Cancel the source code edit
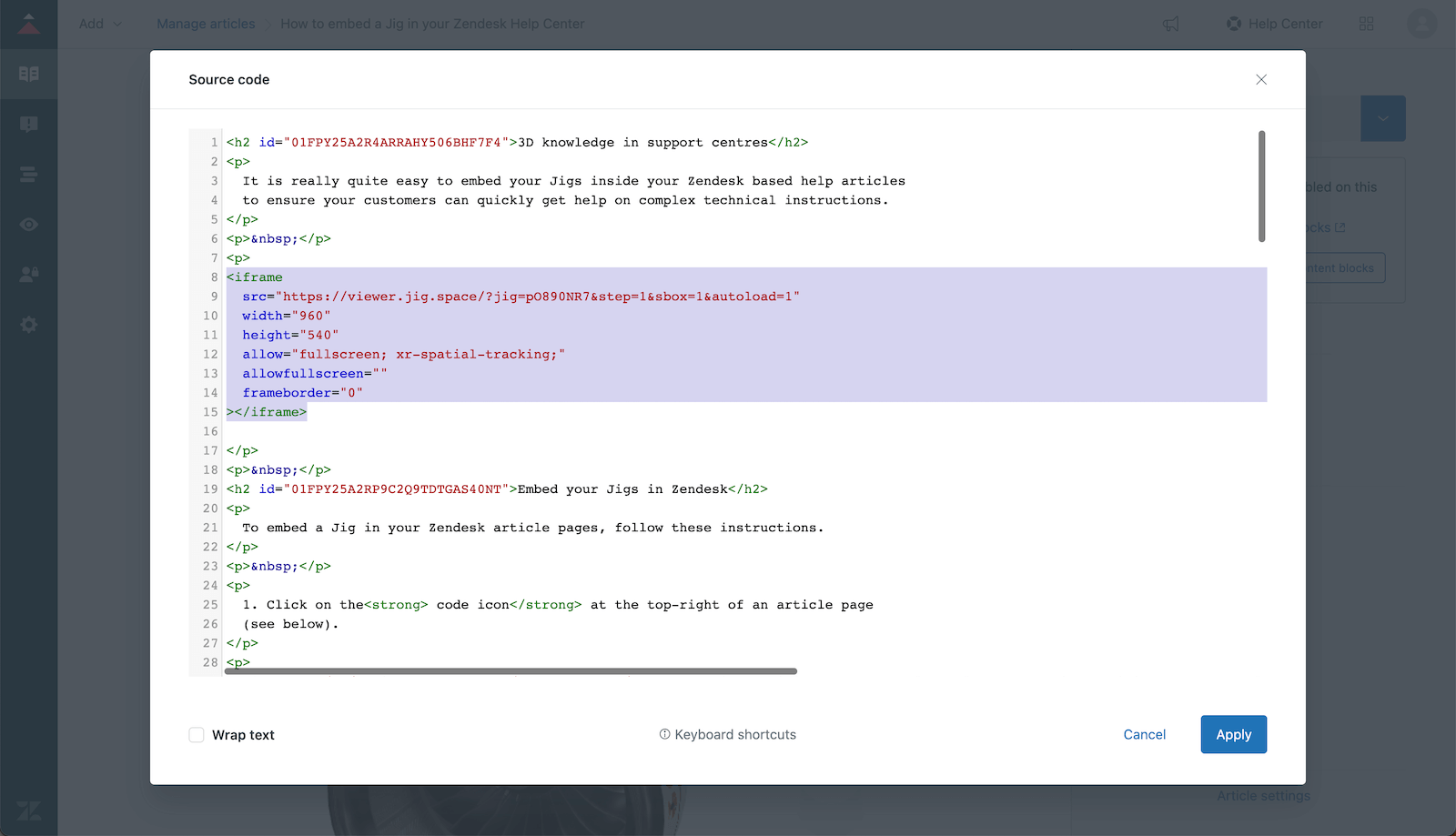1456x836 pixels. (x=1145, y=734)
